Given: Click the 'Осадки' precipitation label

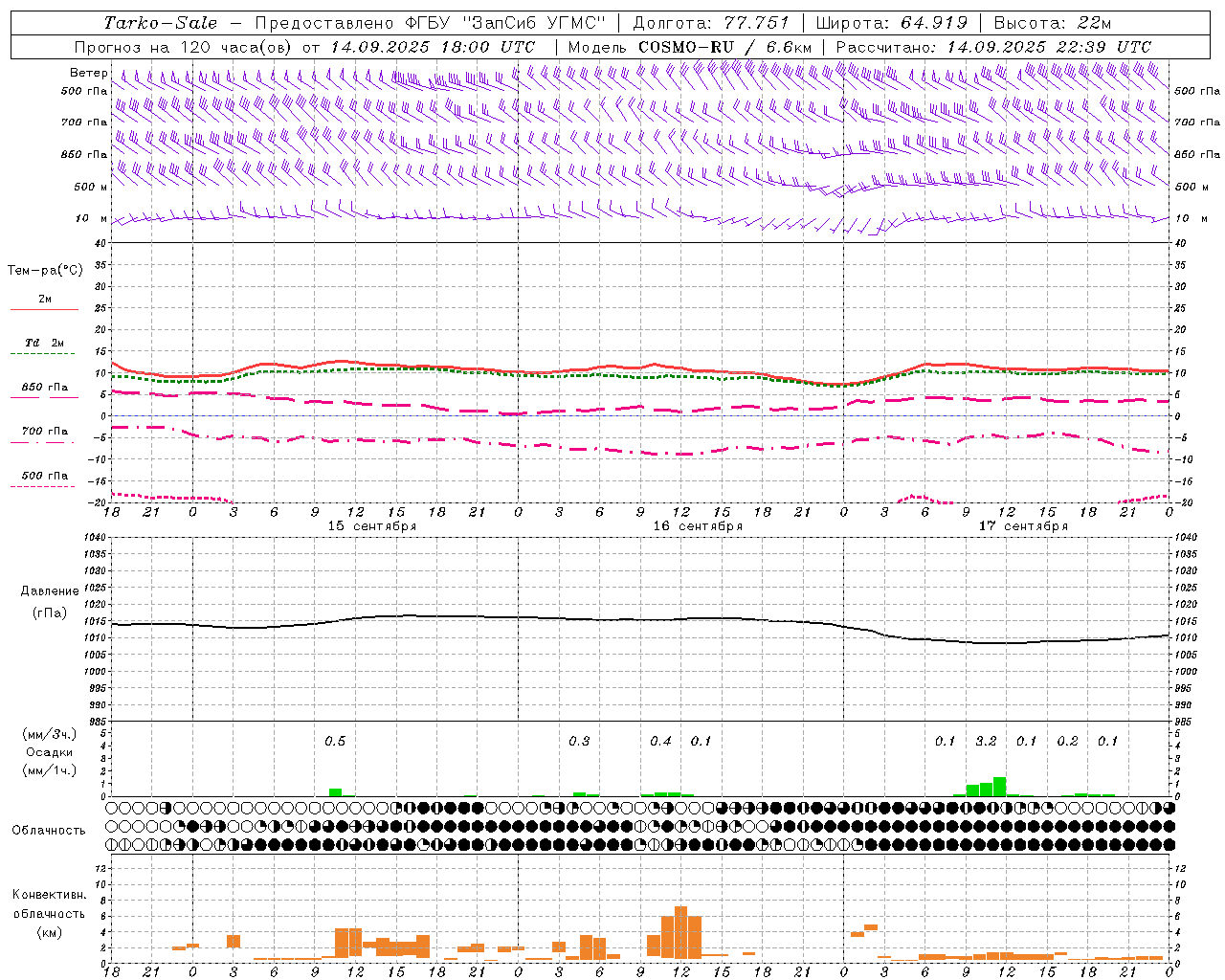Looking at the screenshot, I should [x=49, y=752].
